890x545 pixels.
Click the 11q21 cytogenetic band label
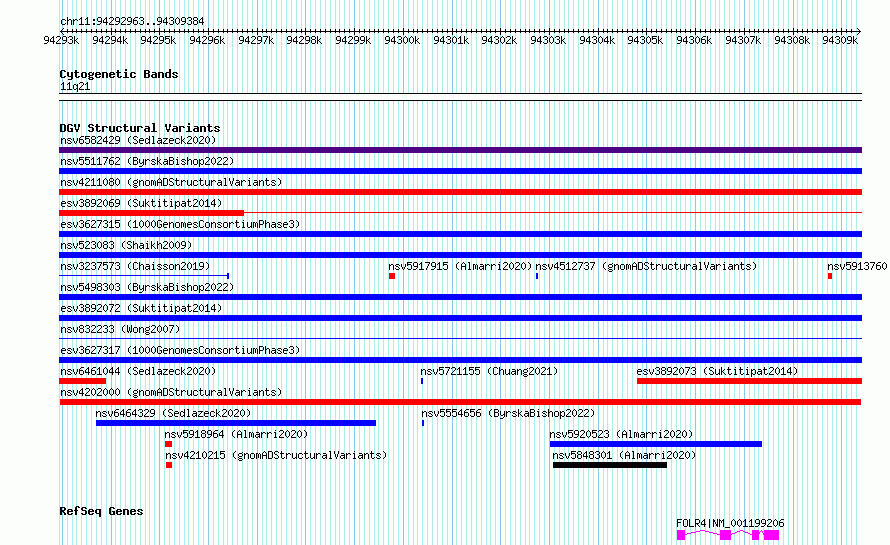pos(75,86)
